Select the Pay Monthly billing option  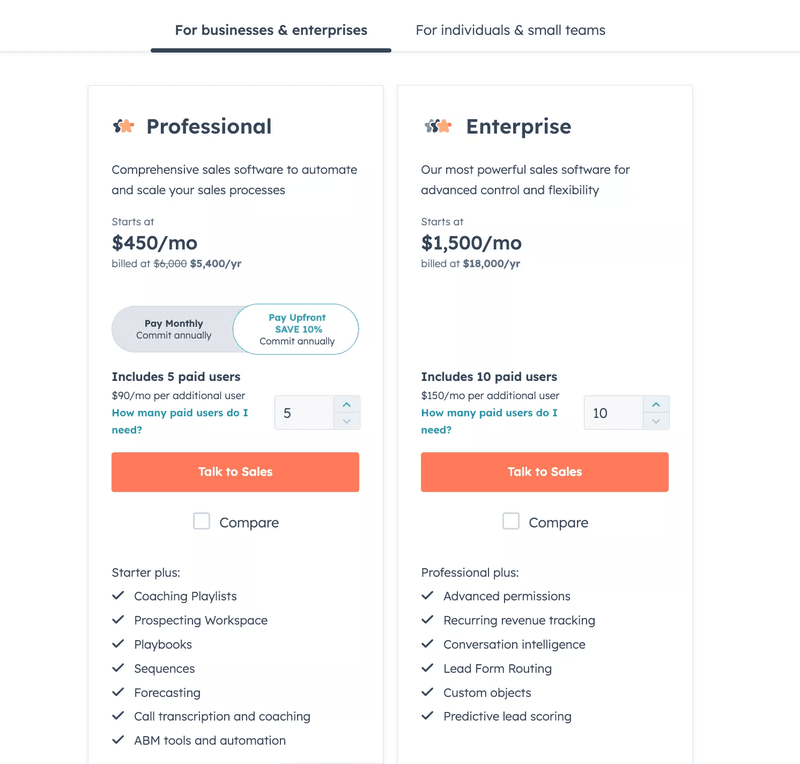click(x=174, y=329)
